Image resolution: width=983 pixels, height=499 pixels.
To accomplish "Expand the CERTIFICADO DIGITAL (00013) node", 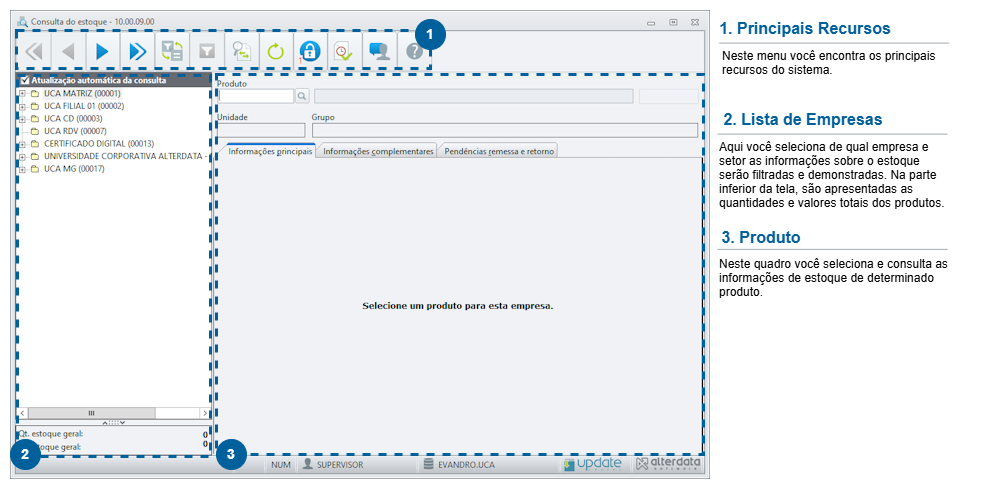I will 22,144.
